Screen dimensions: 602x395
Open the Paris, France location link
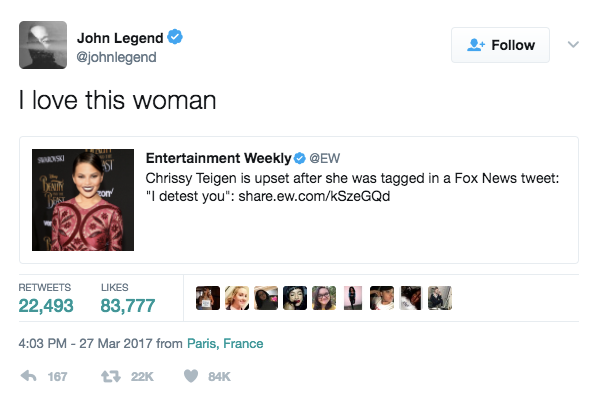(225, 343)
